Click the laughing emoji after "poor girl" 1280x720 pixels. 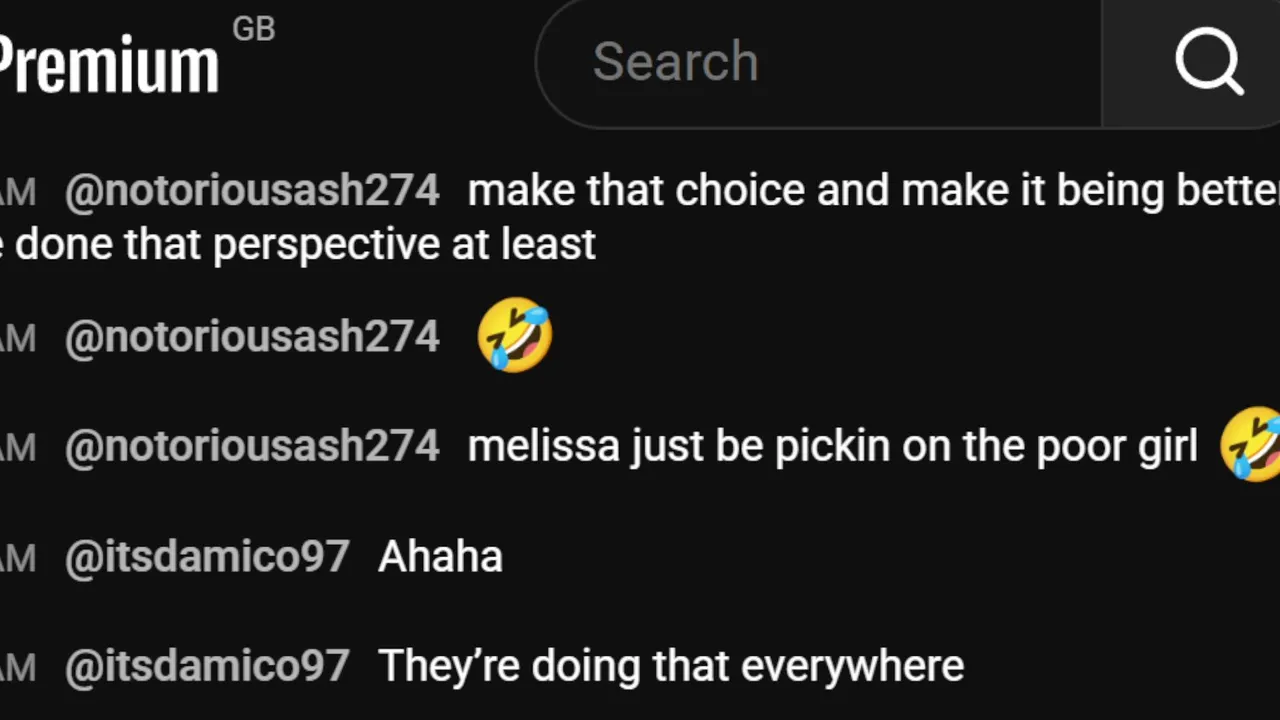click(x=1252, y=445)
